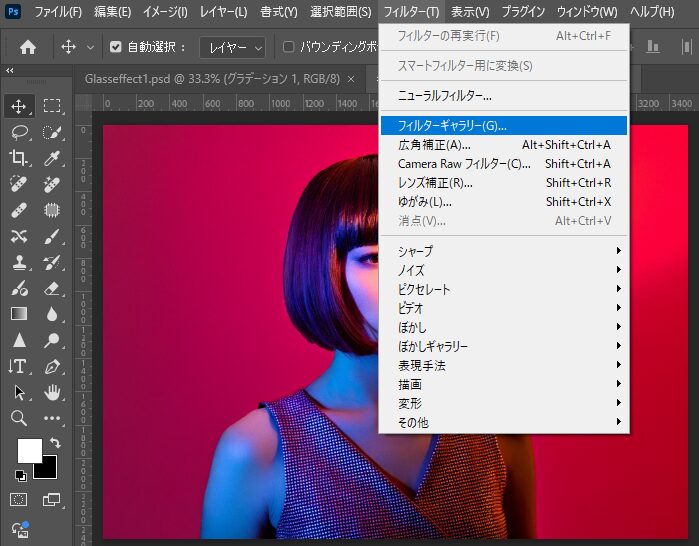Open the レイヤー(L) menu
Image resolution: width=699 pixels, height=546 pixels.
223,12
